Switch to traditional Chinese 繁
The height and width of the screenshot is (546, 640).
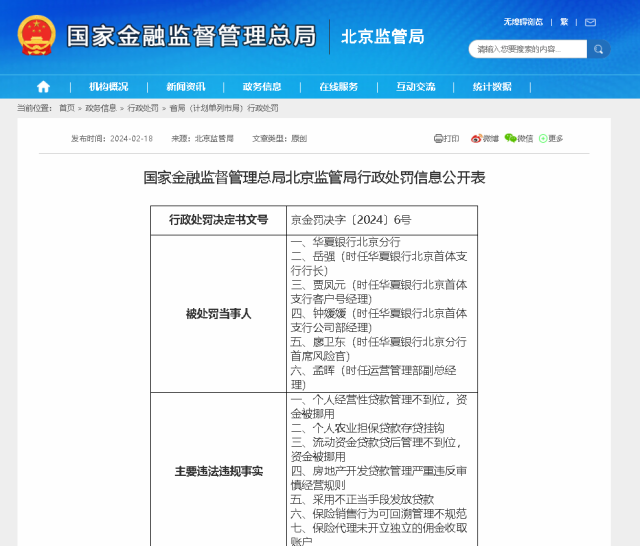pyautogui.click(x=564, y=22)
